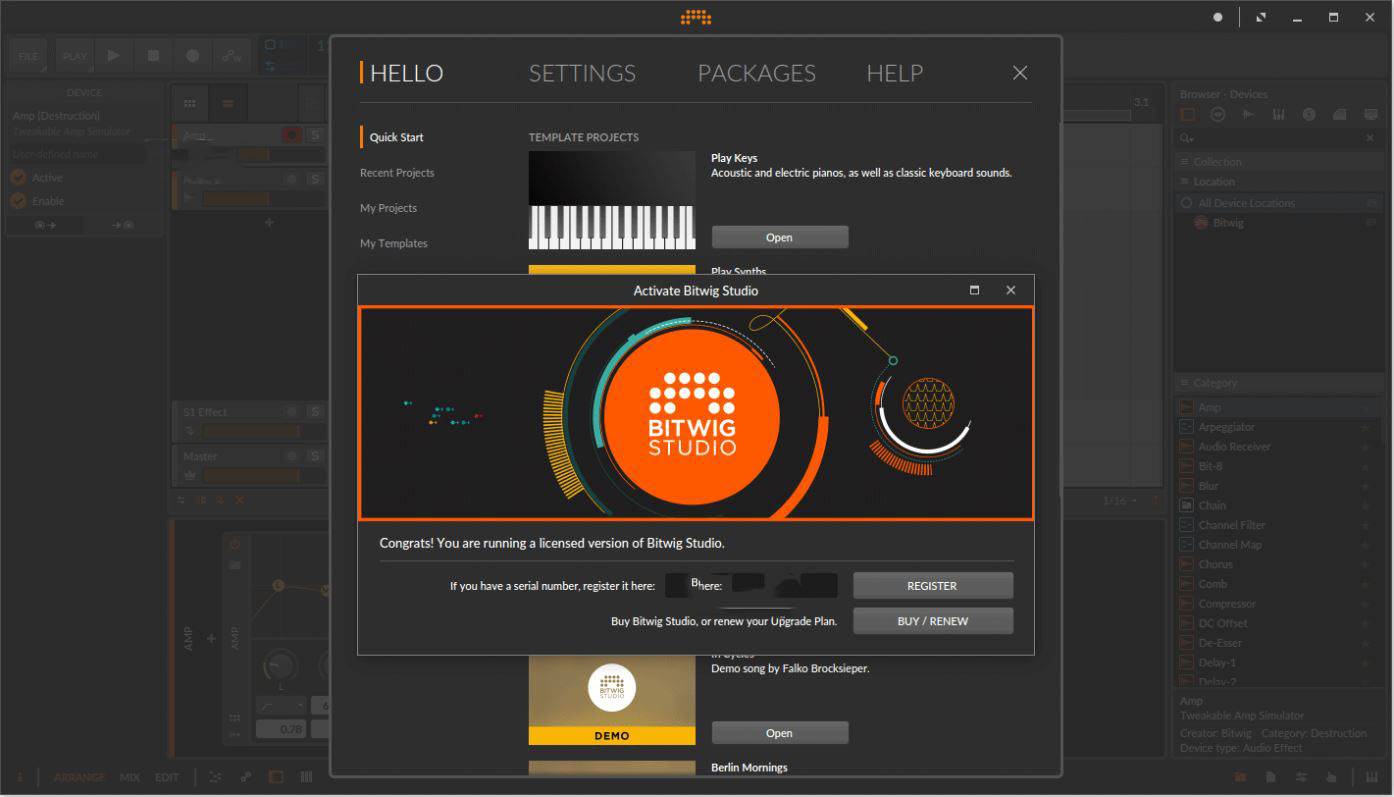This screenshot has height=797, width=1394.
Task: Solo the Master track
Action: coord(314,456)
